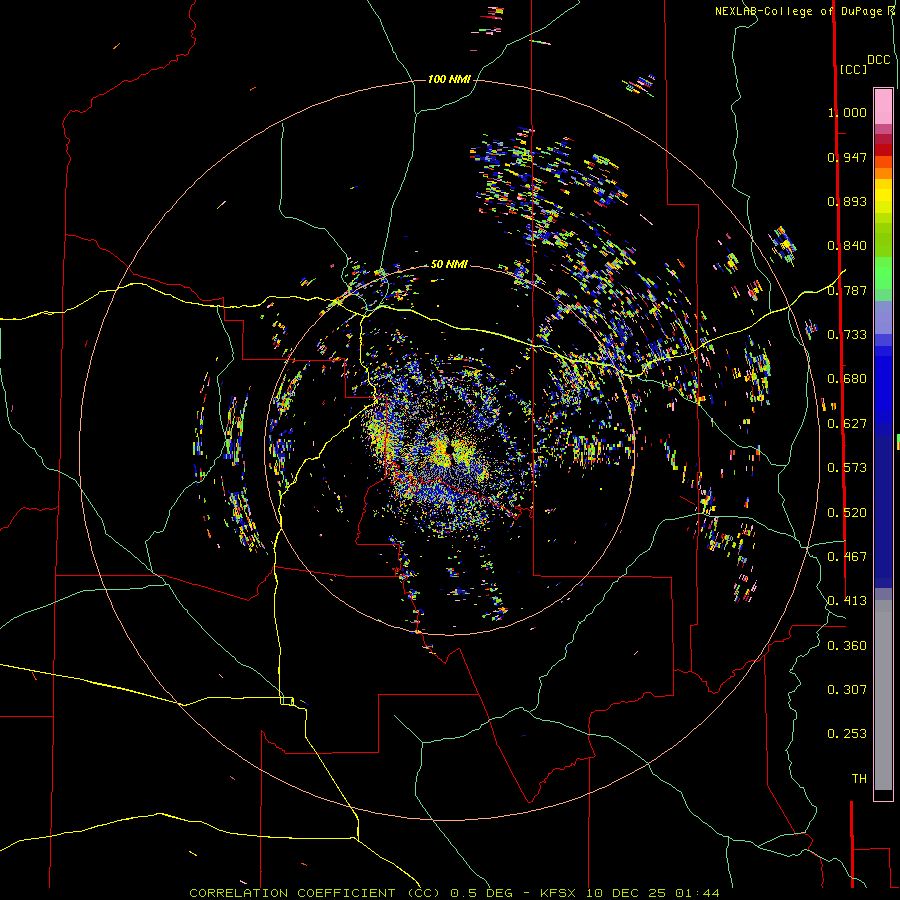Click the 0.360 scale value

(x=847, y=646)
